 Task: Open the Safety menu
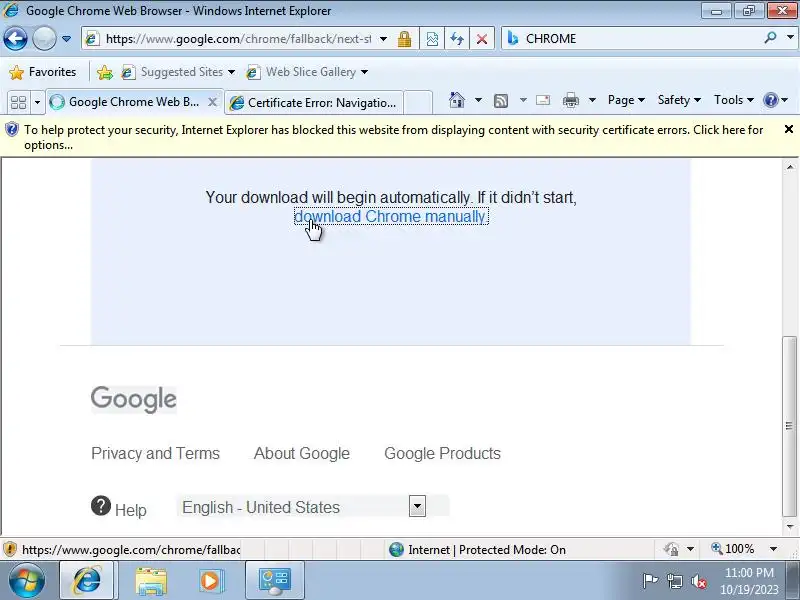pyautogui.click(x=679, y=100)
